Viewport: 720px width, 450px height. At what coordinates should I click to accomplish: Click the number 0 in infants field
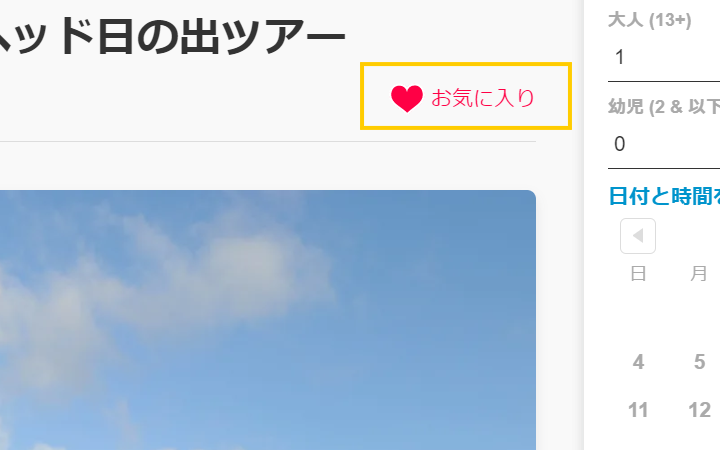(620, 144)
